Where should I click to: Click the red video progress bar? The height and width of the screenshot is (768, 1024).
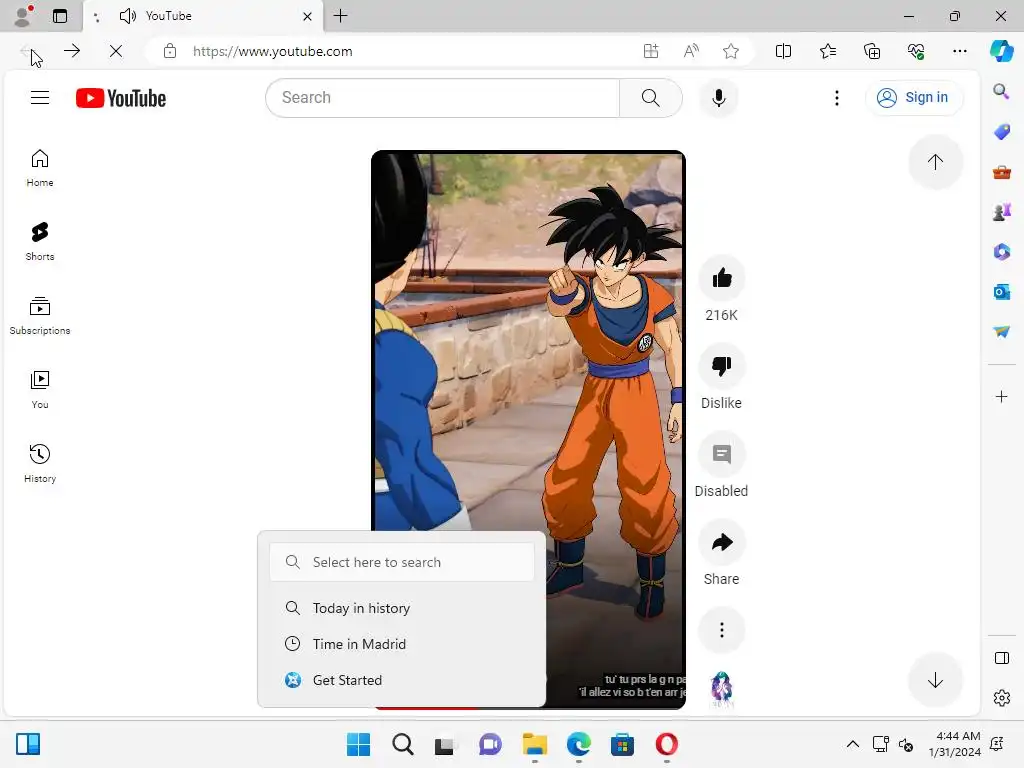(x=428, y=708)
